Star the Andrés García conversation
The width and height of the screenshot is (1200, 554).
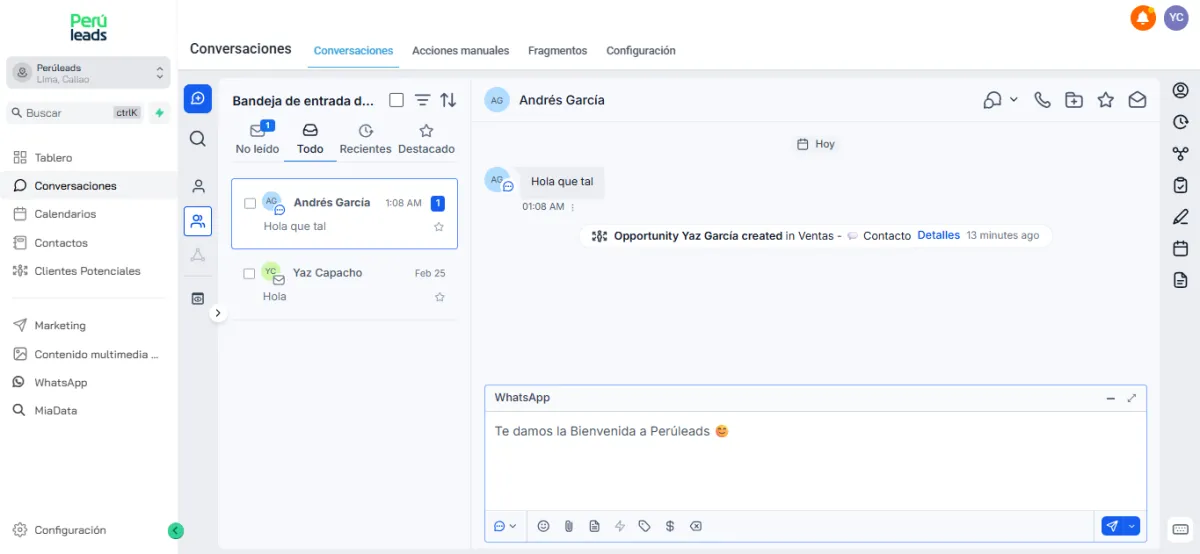pos(438,227)
